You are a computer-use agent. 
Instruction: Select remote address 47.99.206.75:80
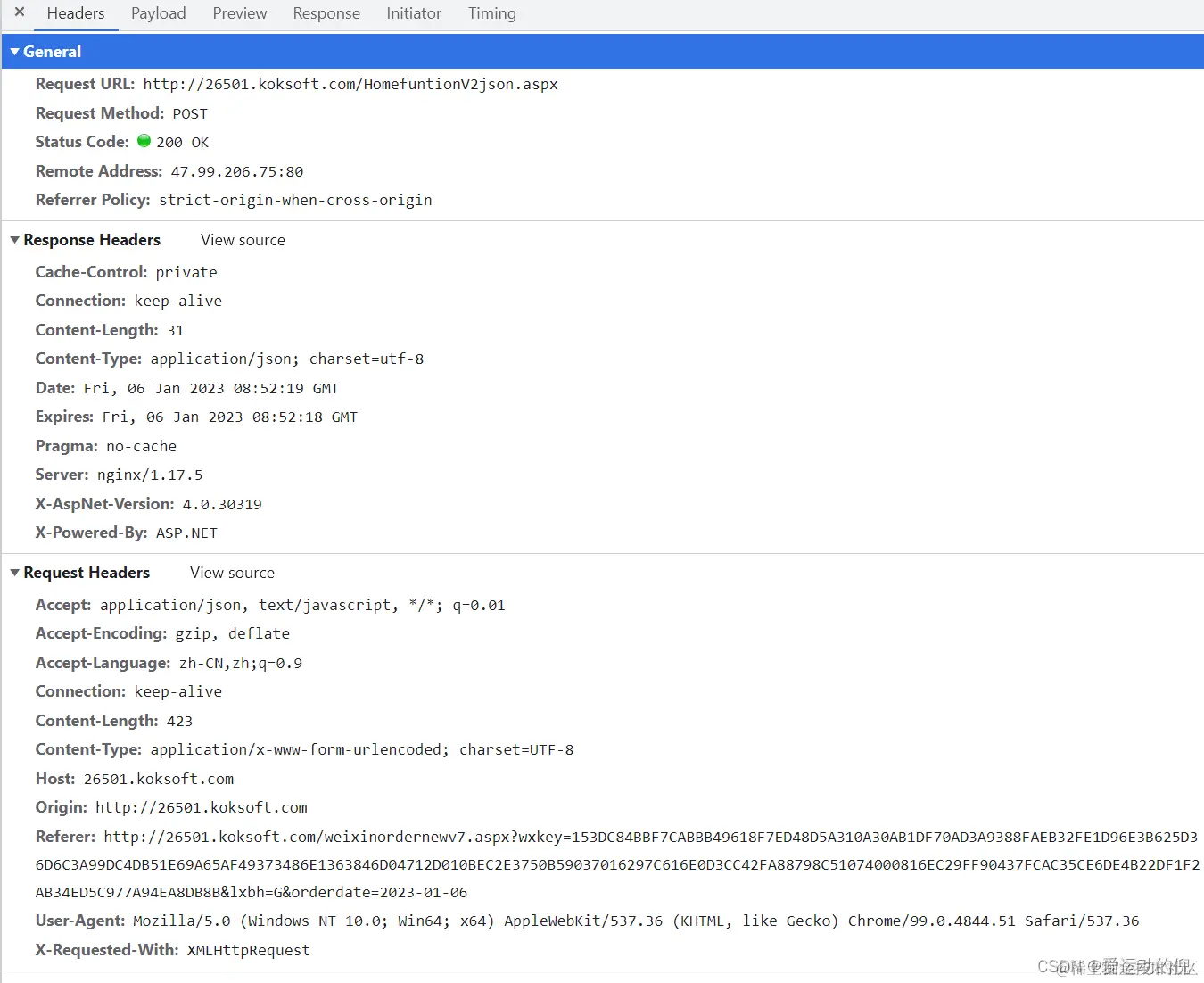(237, 171)
